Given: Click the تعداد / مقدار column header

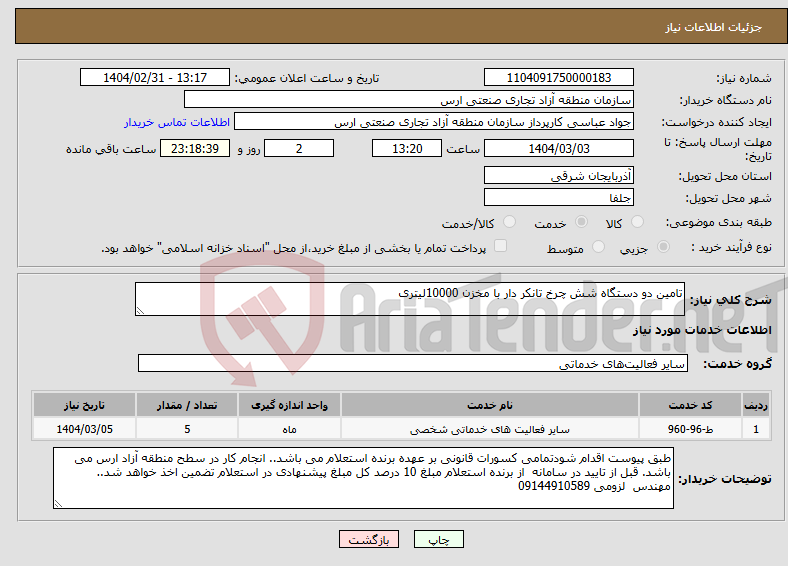Looking at the screenshot, I should pyautogui.click(x=187, y=405).
